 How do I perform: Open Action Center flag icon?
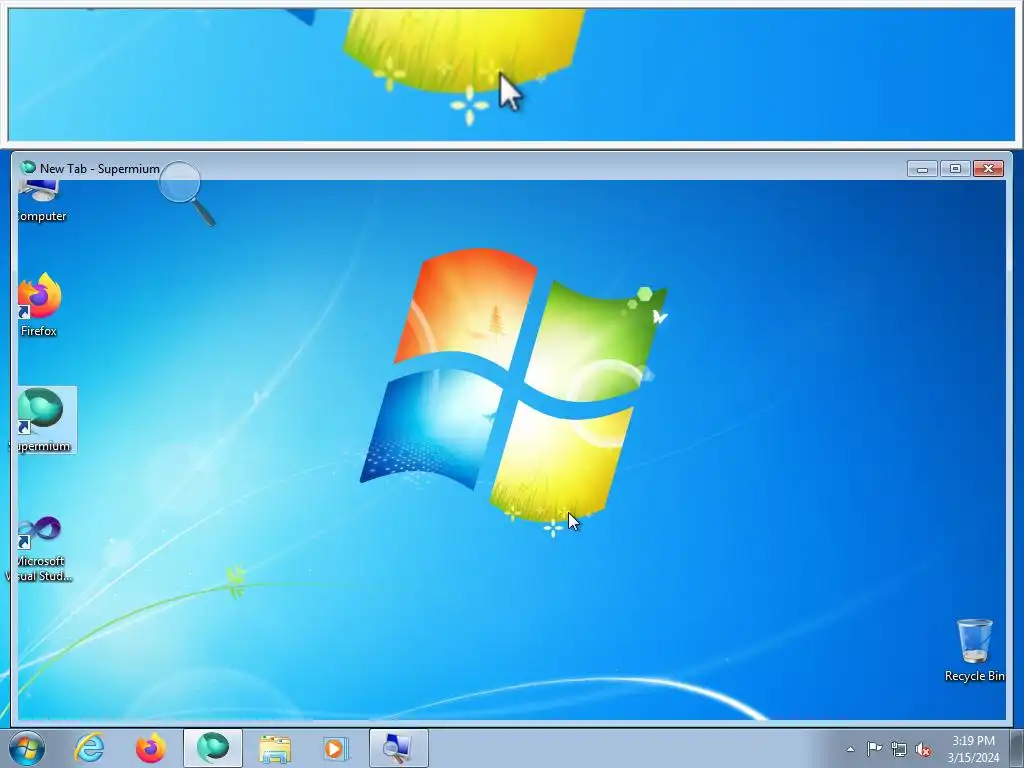point(874,749)
